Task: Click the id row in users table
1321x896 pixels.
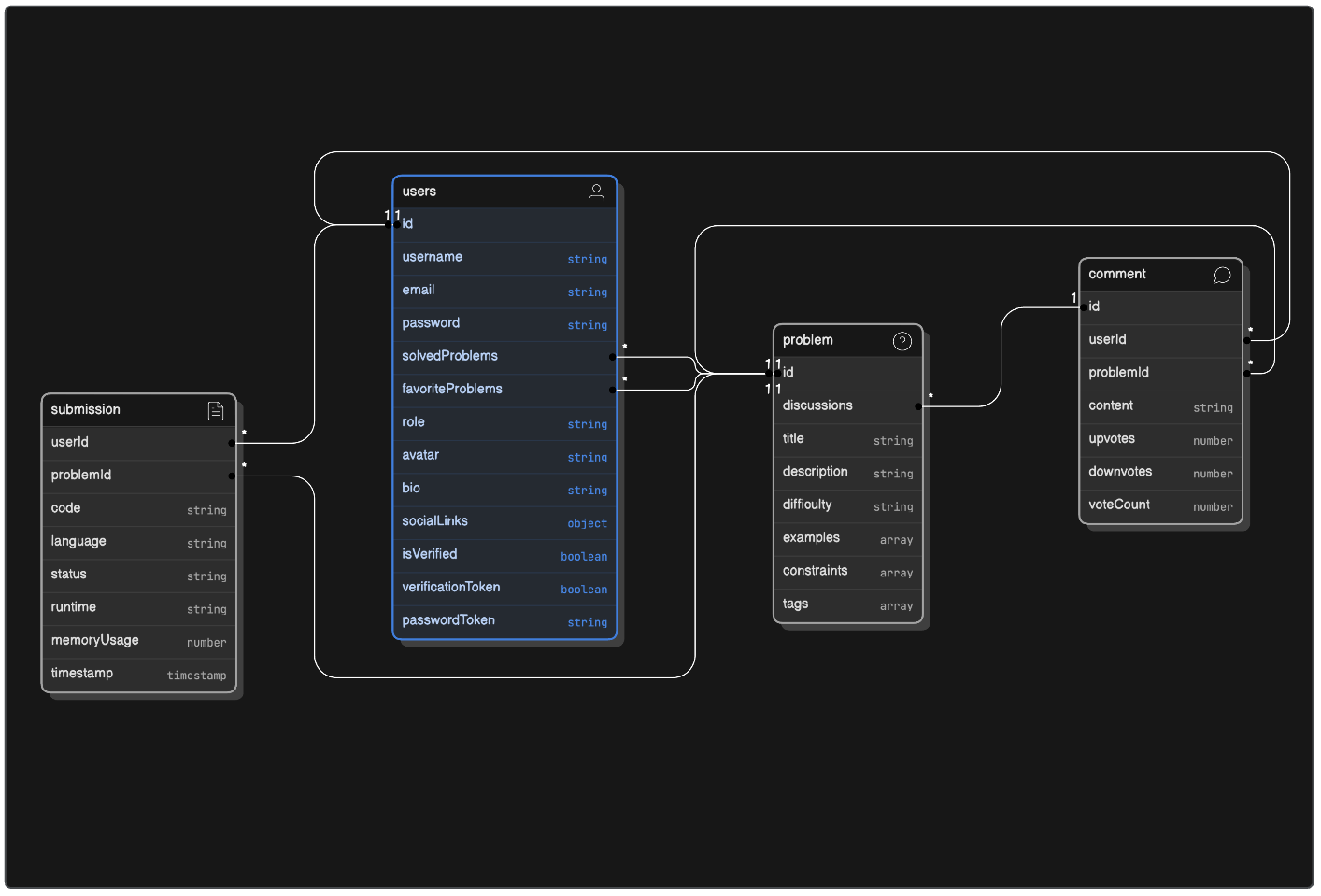Action: click(x=504, y=224)
